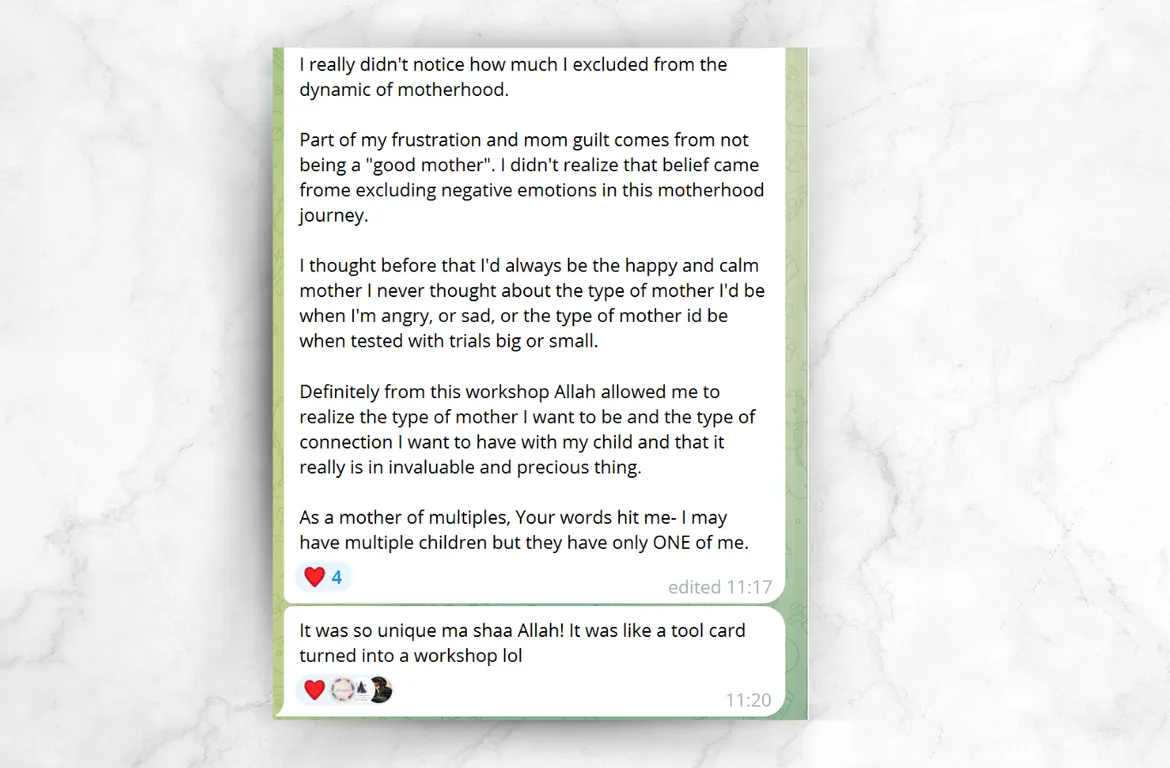The width and height of the screenshot is (1170, 768).
Task: Click the quoted phrase "good mother"
Action: [431, 165]
